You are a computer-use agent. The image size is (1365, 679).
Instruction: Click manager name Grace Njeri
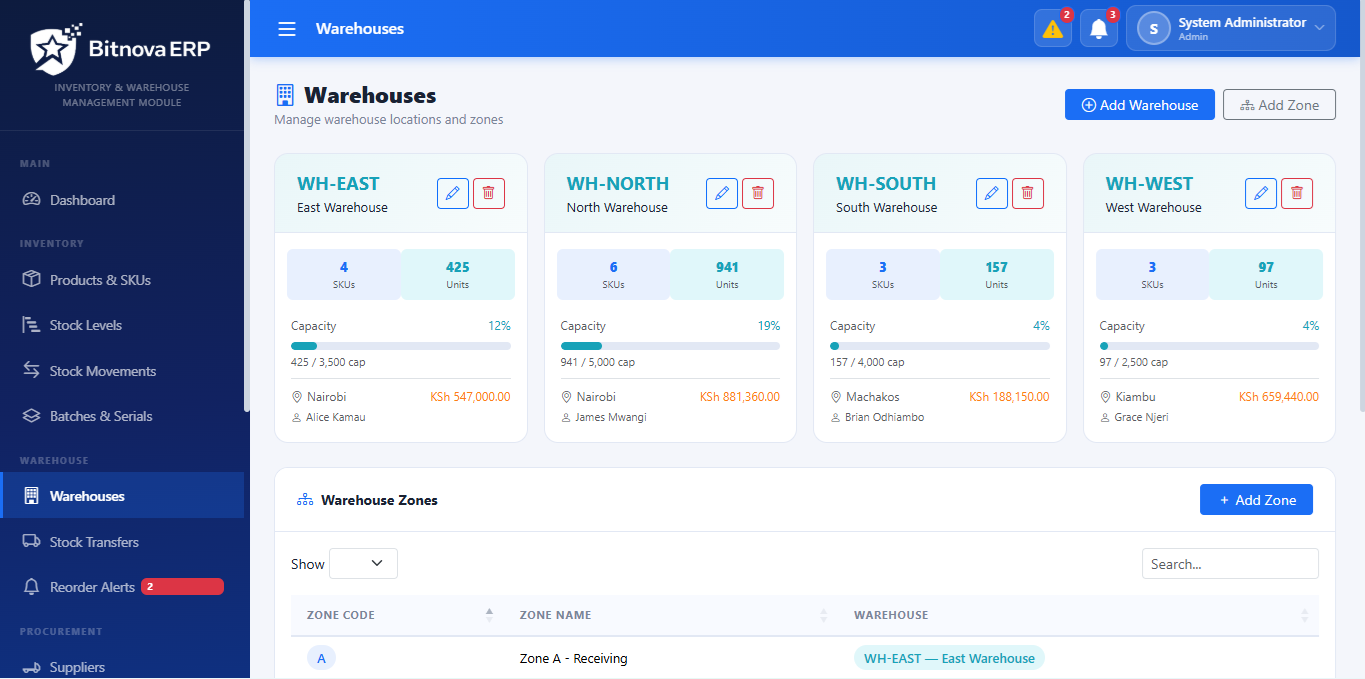1141,417
